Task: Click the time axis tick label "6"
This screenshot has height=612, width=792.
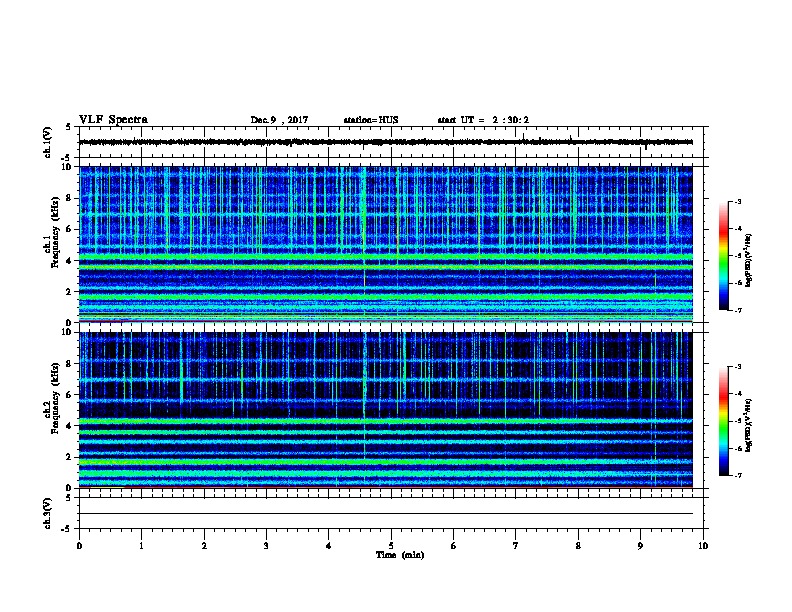Action: [x=454, y=545]
